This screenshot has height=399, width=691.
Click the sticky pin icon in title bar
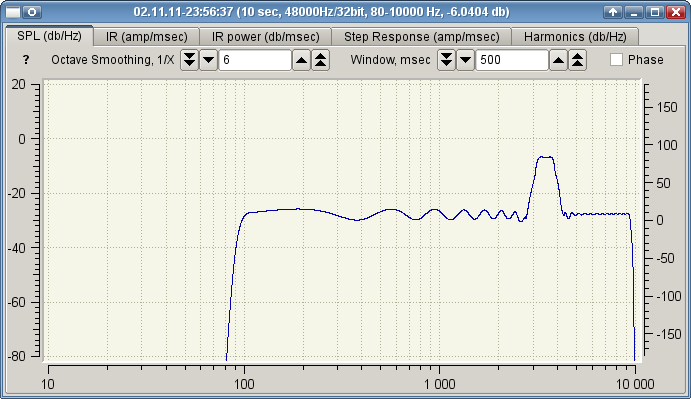coord(32,12)
